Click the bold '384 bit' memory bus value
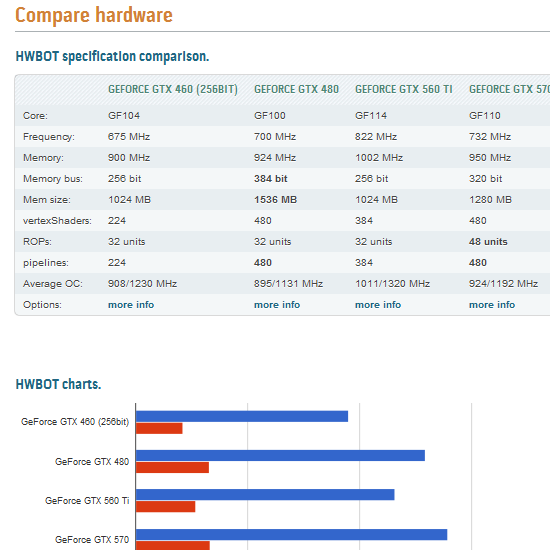 pos(270,179)
